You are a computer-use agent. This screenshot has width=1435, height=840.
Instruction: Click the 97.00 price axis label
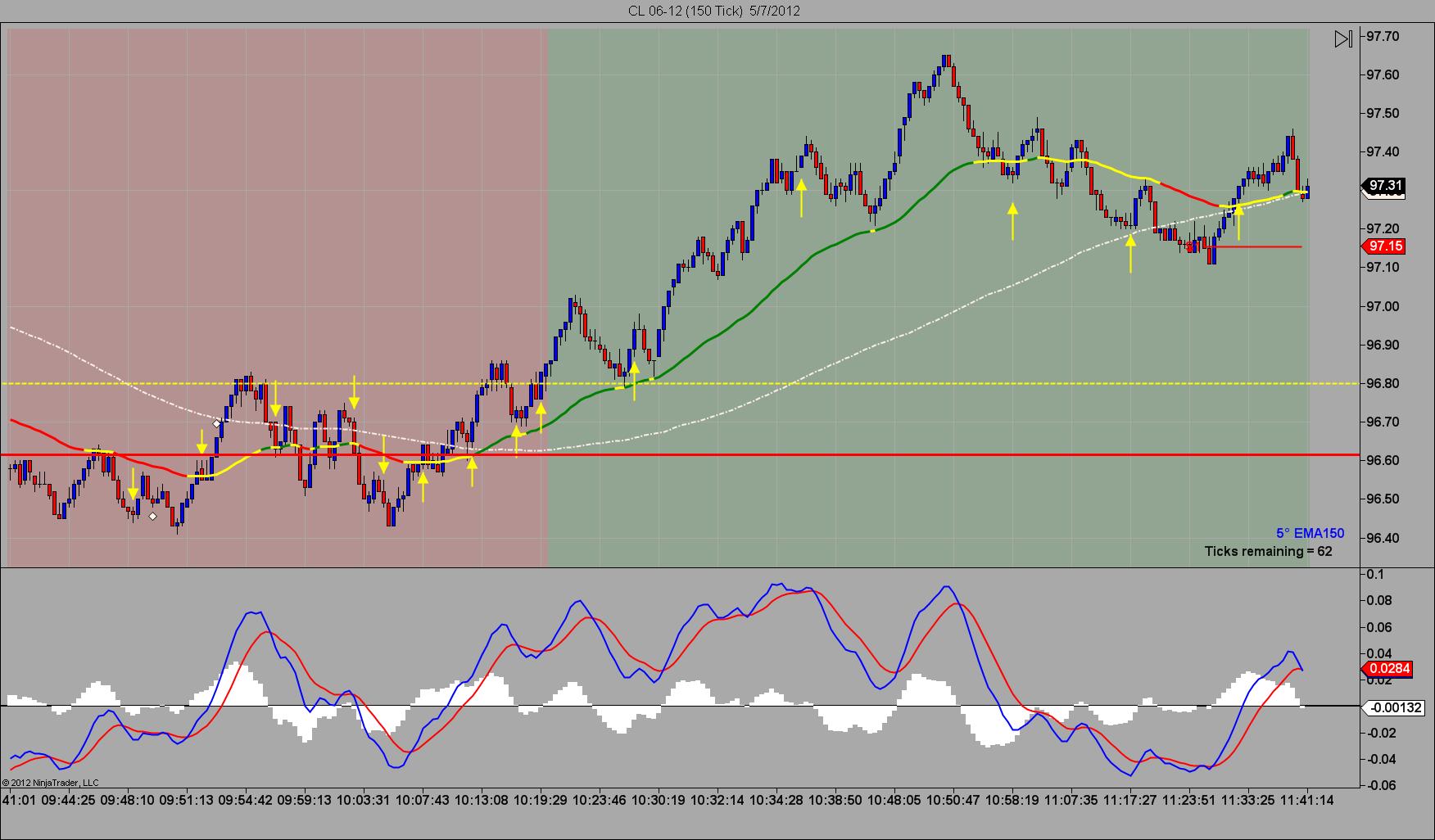(1383, 306)
